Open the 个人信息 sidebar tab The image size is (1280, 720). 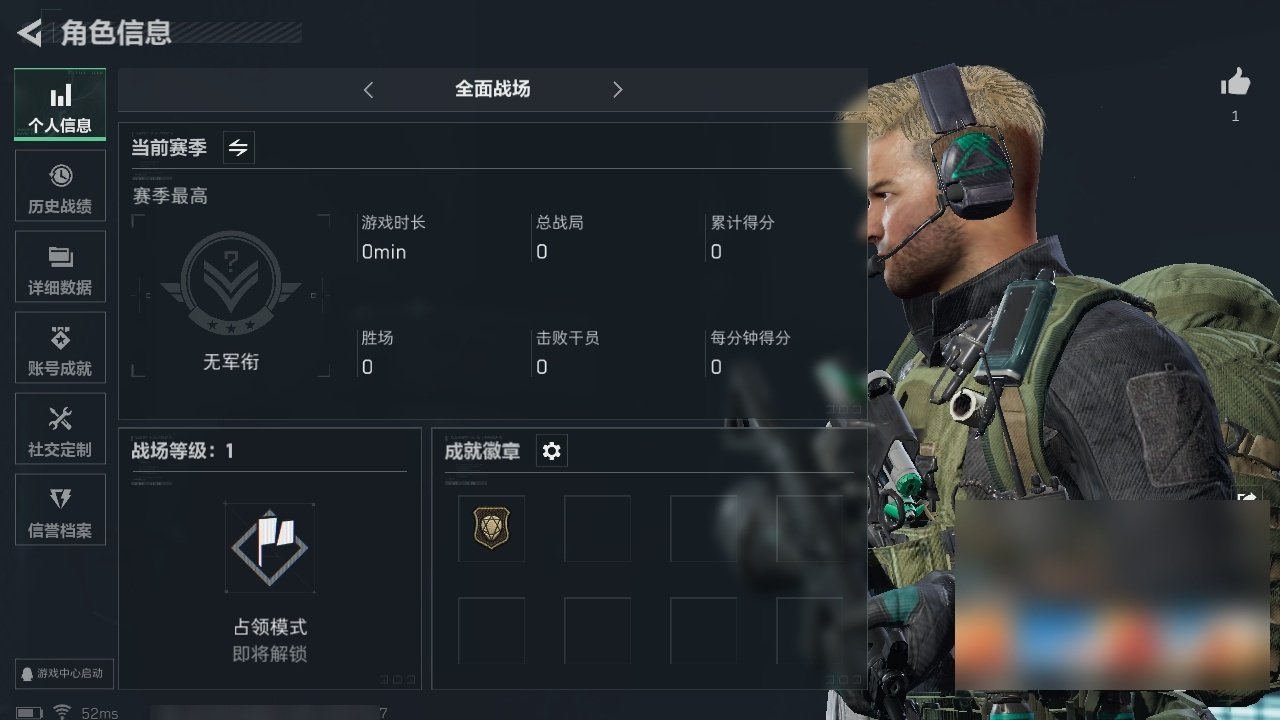point(60,105)
